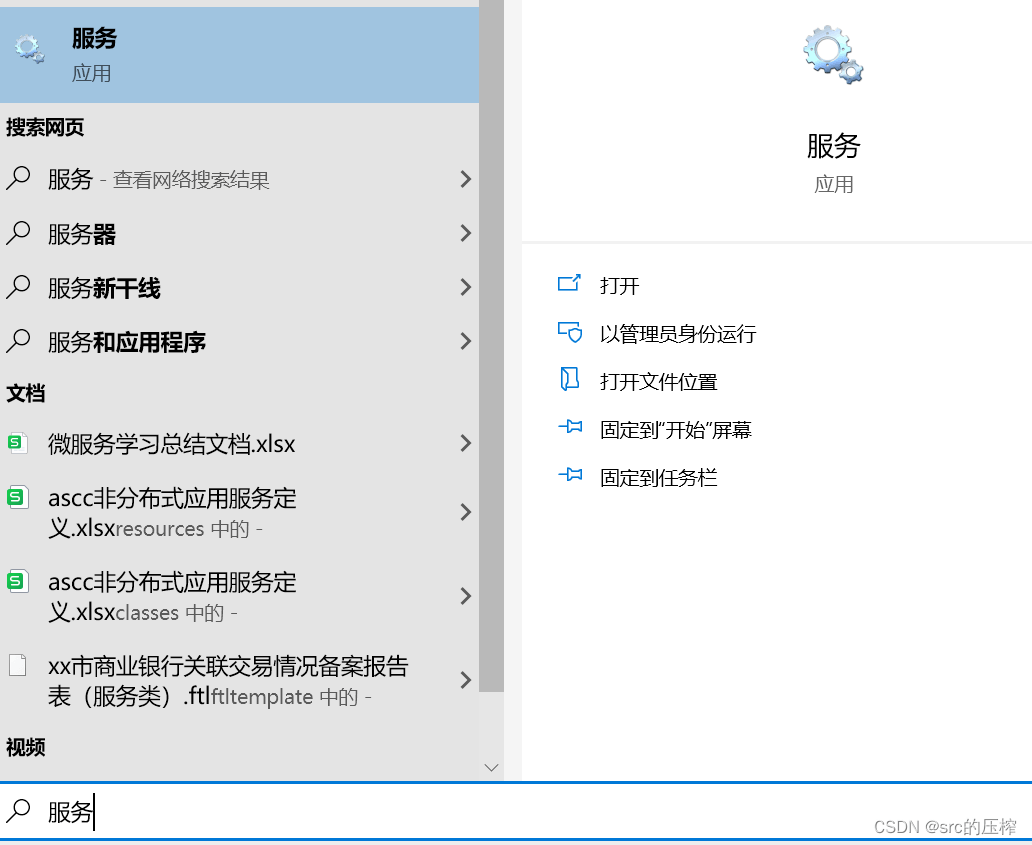The height and width of the screenshot is (845, 1032).
Task: Expand the 服务 web search results arrow
Action: tap(465, 179)
